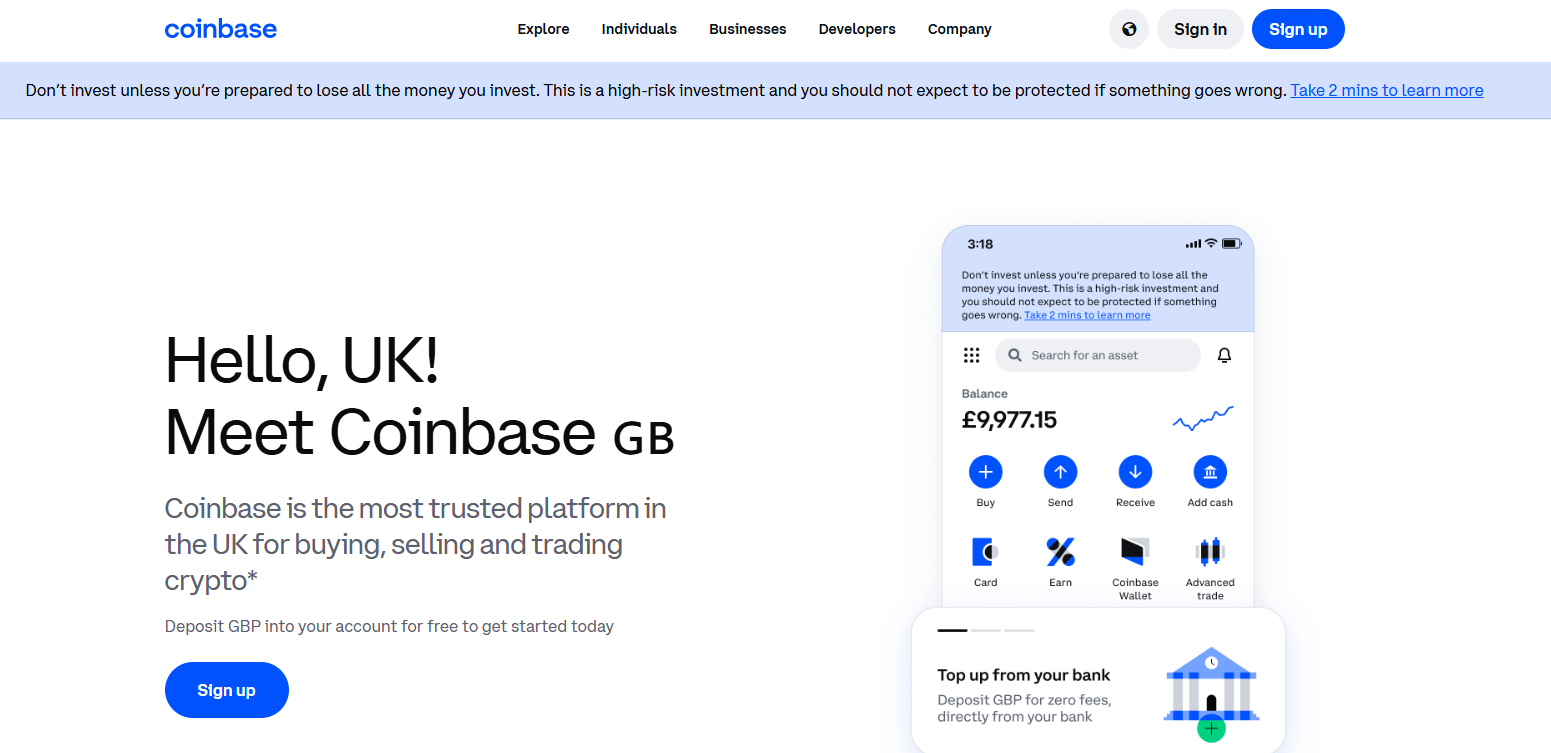Click the 'Hello, UK!' headline
Image resolution: width=1551 pixels, height=753 pixels.
tap(302, 359)
